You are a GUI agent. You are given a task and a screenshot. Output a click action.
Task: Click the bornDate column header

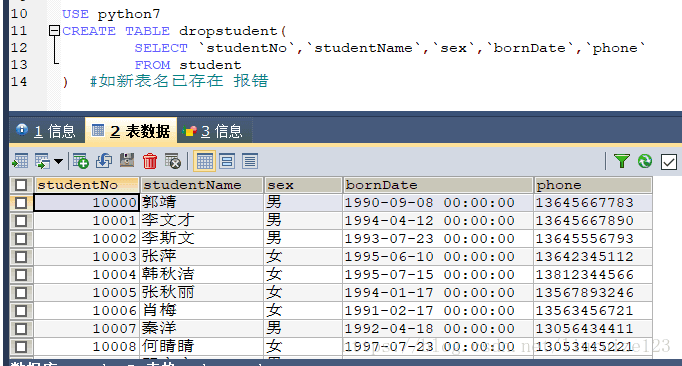pos(438,185)
